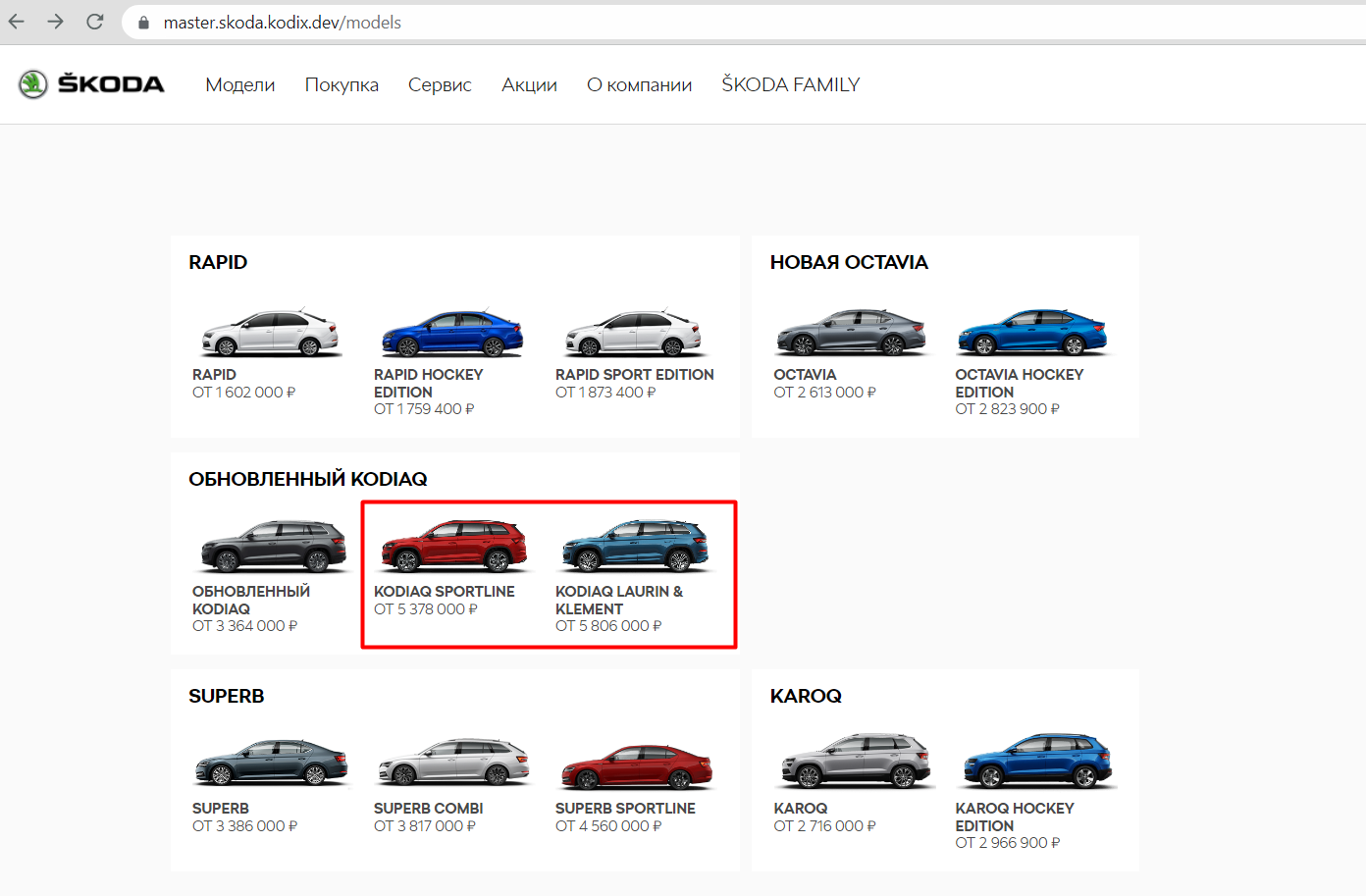Screen dimensions: 1366x896
Task: Open the OCTAVIA model name link
Action: point(805,375)
